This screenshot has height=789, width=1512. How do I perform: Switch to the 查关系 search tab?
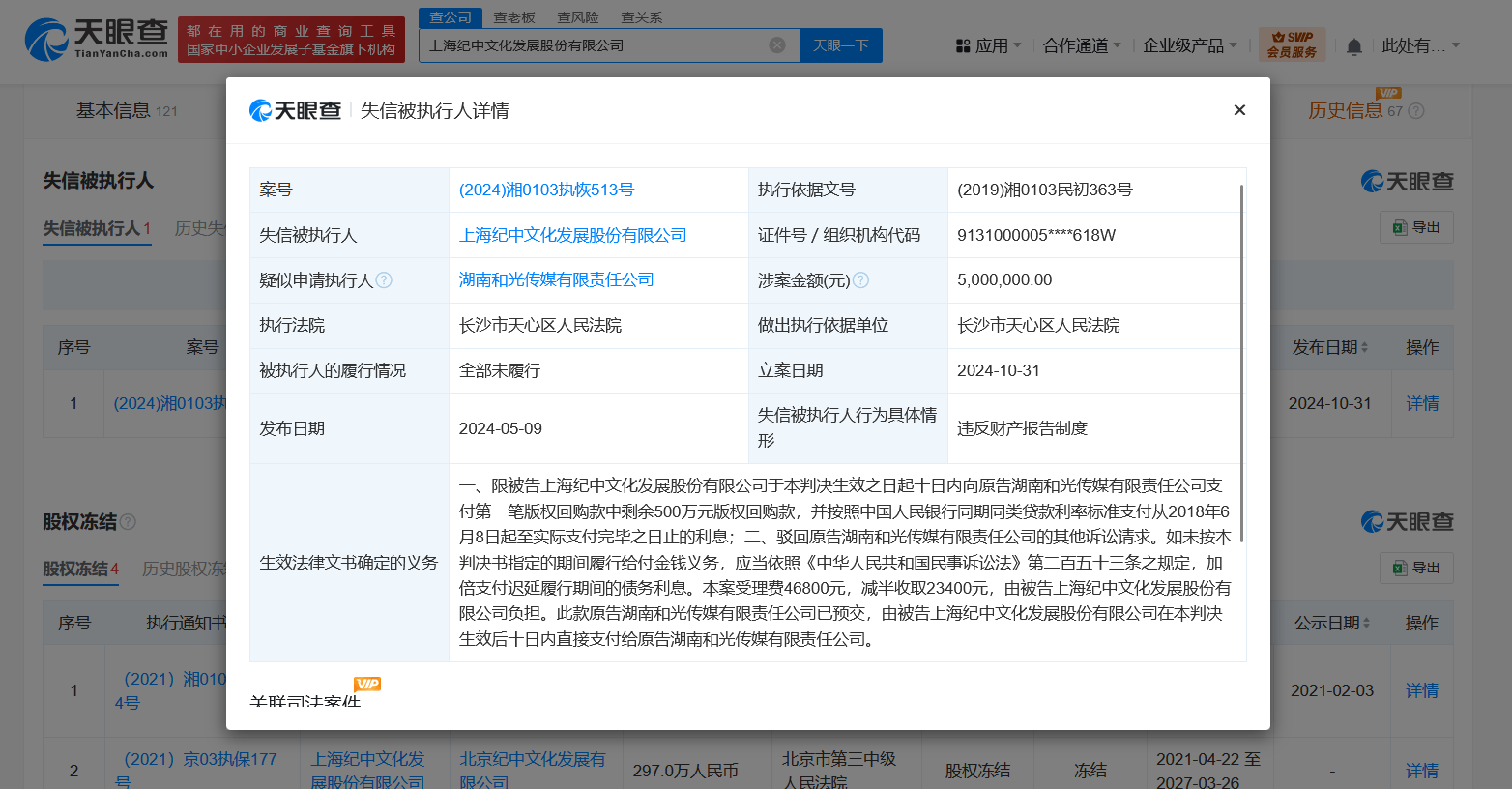642,17
